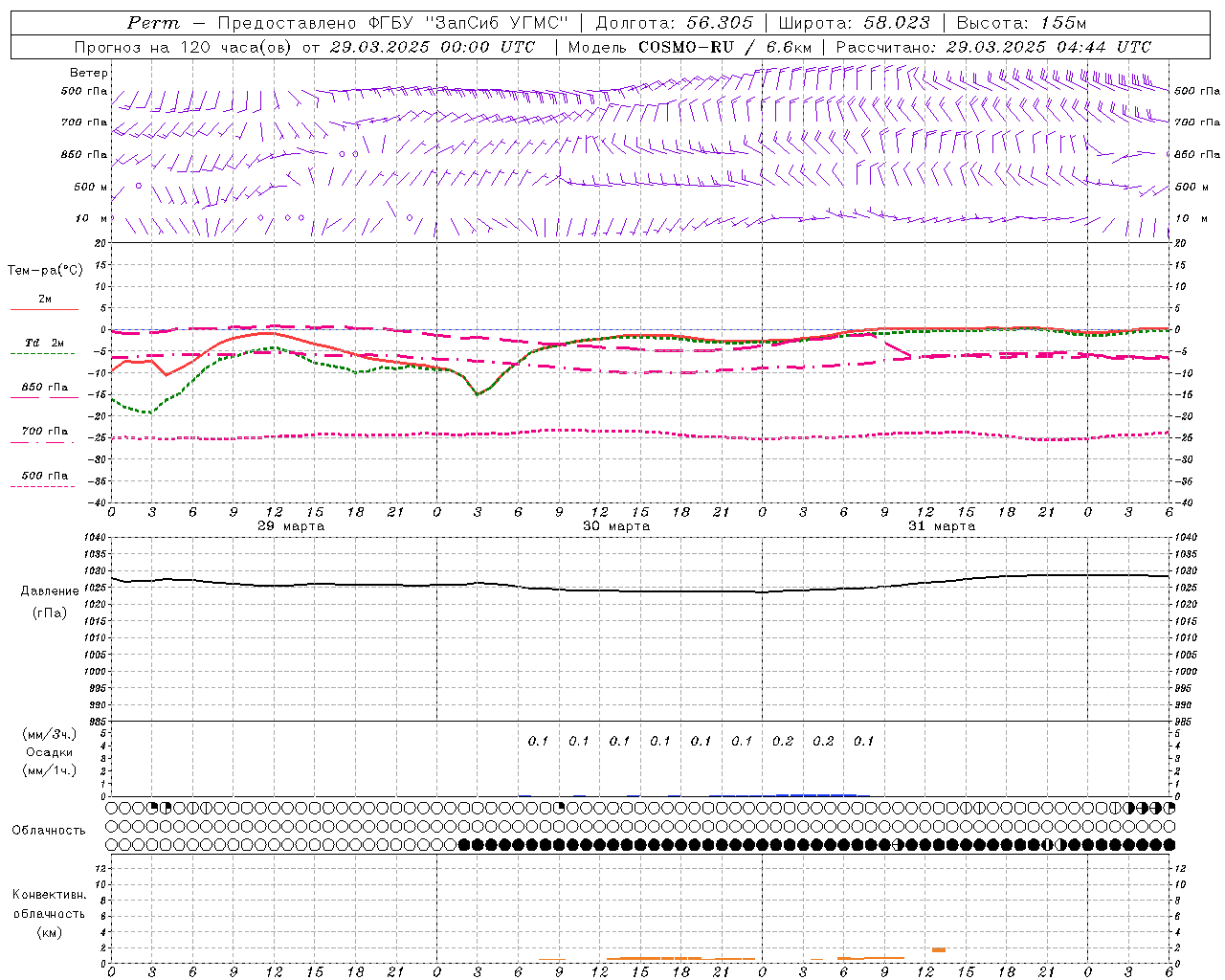
Task: Click the left-side '500 м' wind level label
Action: click(91, 187)
